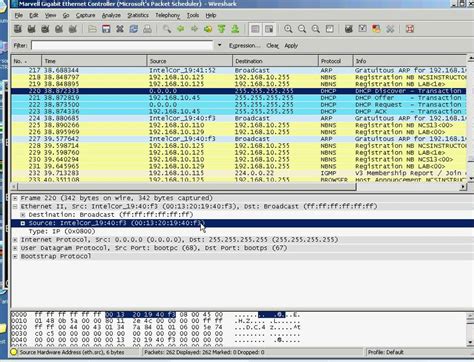Collapse the Ethernet II tree node
The height and width of the screenshot is (362, 474).
click(x=15, y=206)
